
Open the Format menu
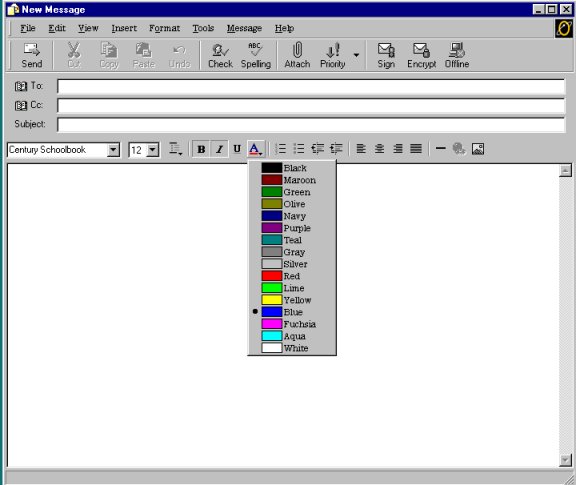tap(165, 28)
